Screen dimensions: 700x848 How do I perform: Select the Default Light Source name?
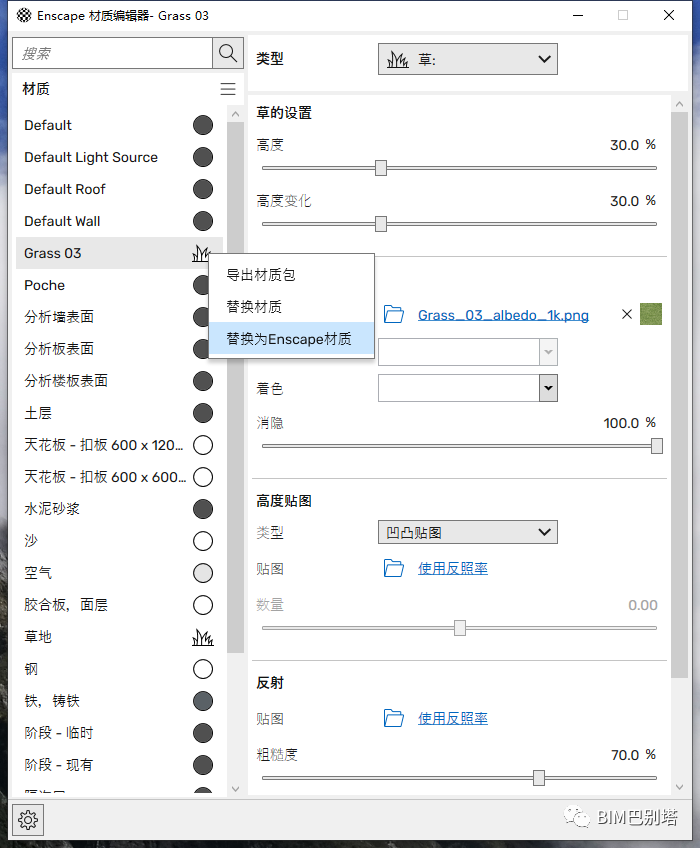pyautogui.click(x=91, y=157)
